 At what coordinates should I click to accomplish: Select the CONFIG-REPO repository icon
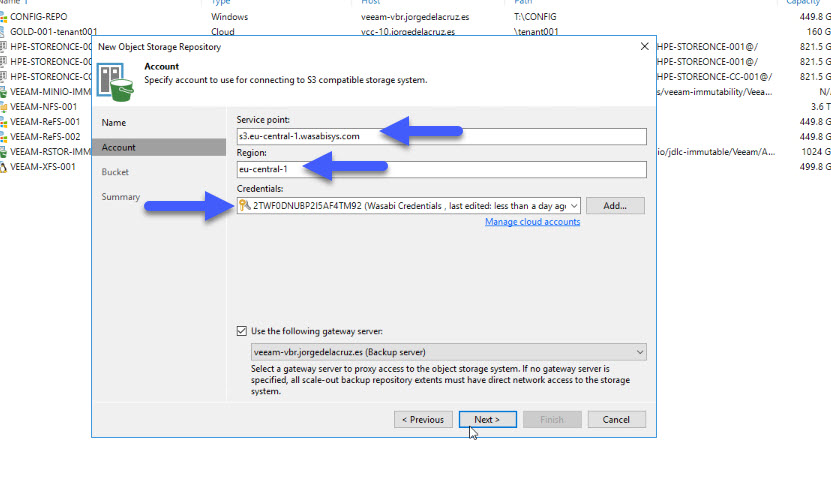click(3, 17)
